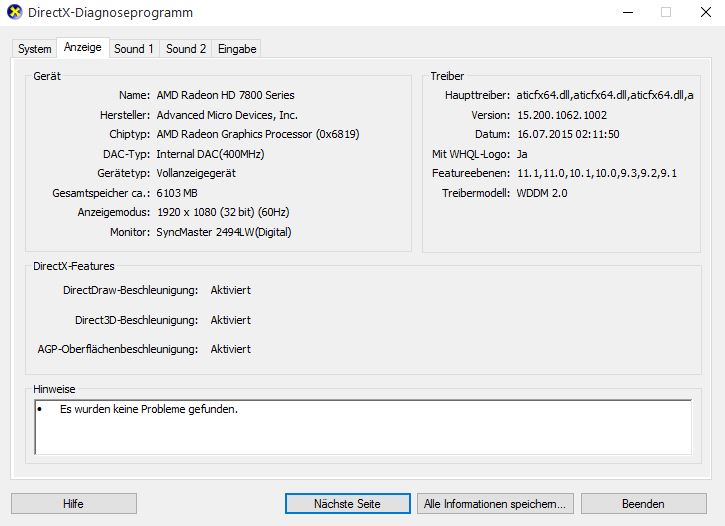Click the Nächste Seite button

click(x=347, y=503)
